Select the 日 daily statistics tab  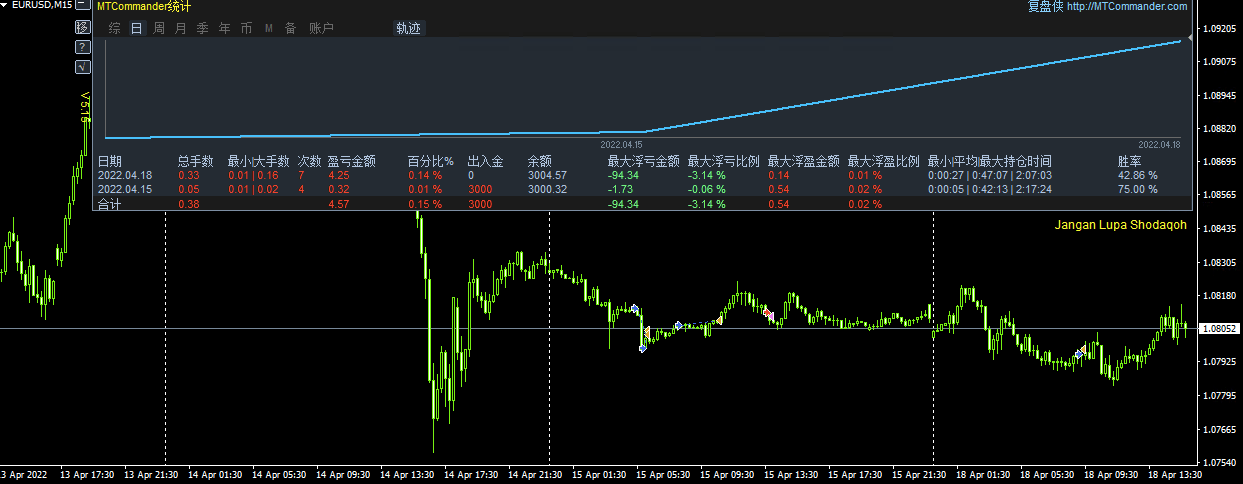137,28
